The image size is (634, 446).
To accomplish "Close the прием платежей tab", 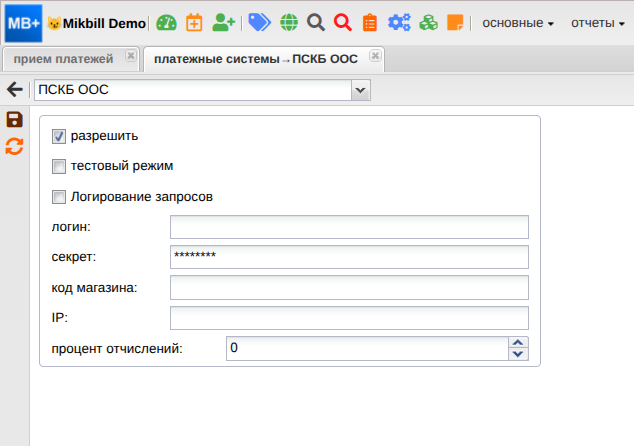I will click(131, 55).
